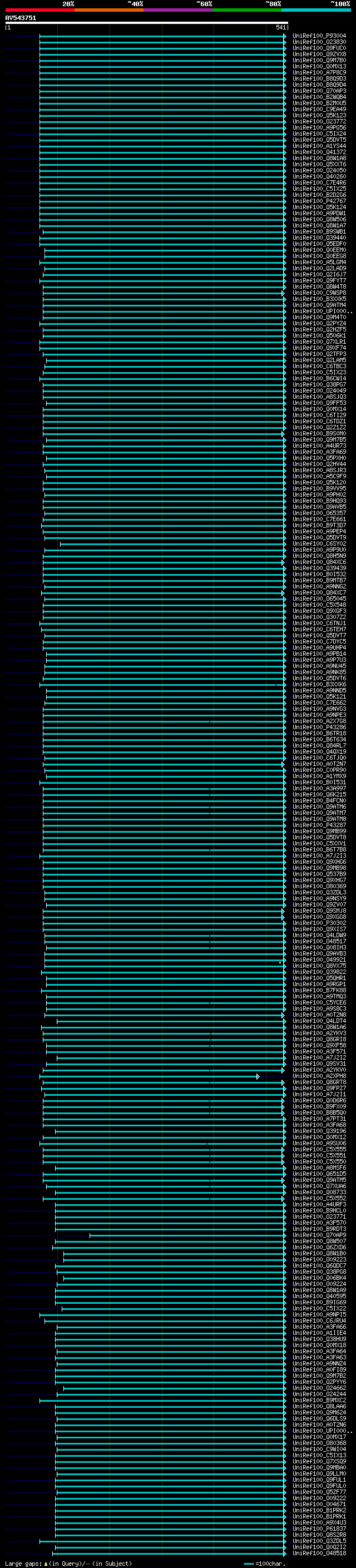Select hit UniRef100_O24050
Viewport: 356px width, 1568px height.
pyautogui.click(x=319, y=170)
